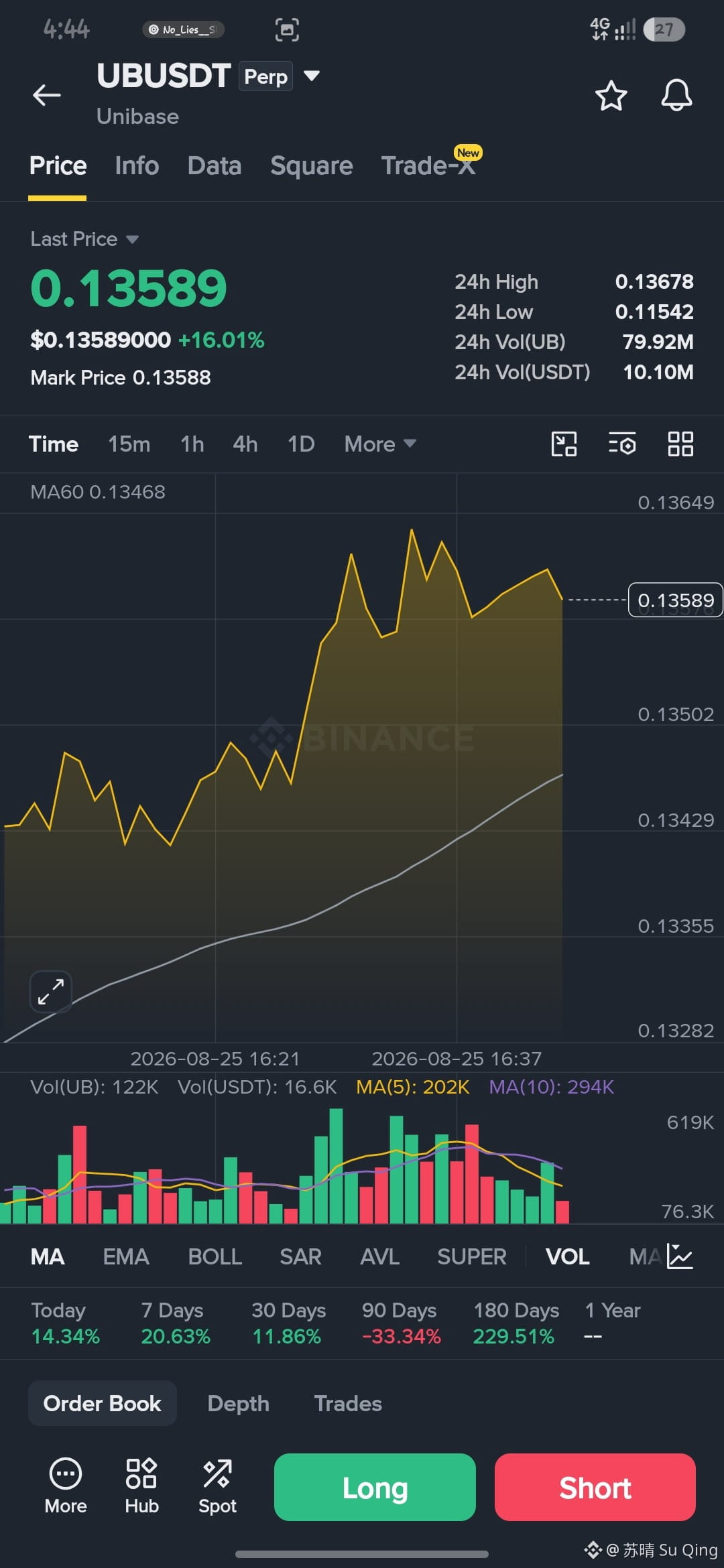
Task: Tap the Mark Price 0.13588 text
Action: (x=121, y=378)
